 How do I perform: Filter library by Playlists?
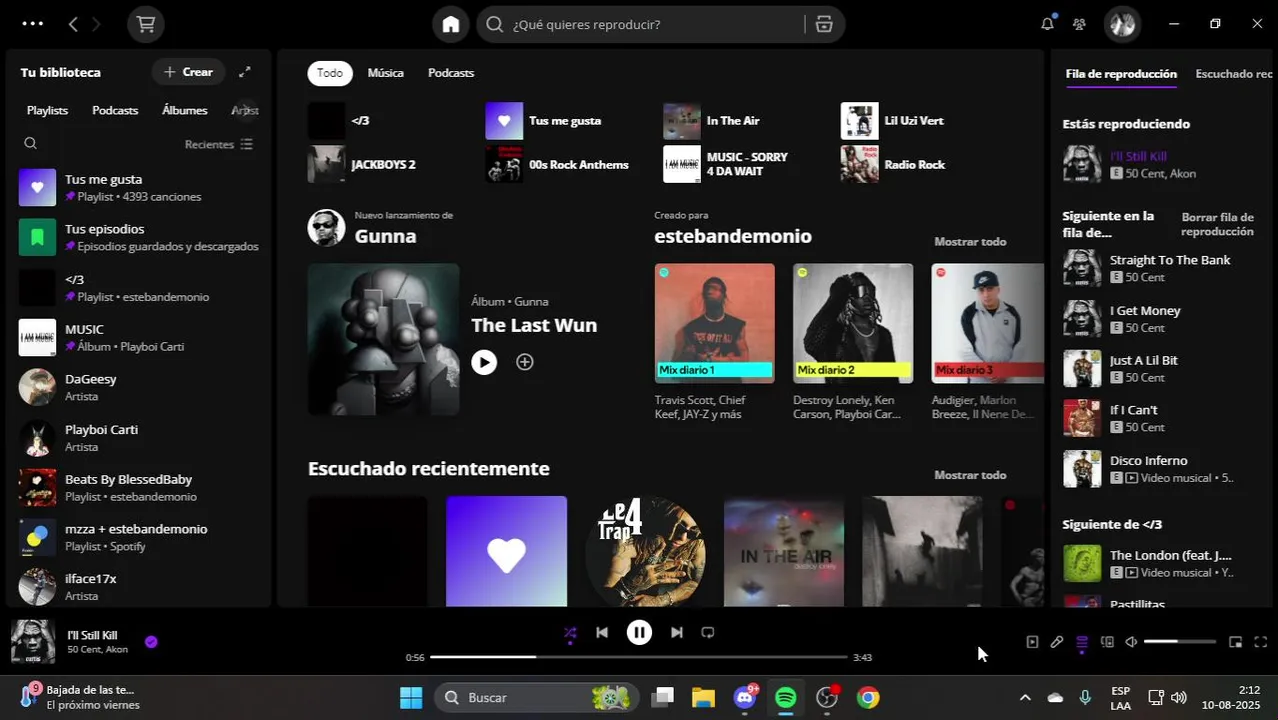(x=47, y=110)
